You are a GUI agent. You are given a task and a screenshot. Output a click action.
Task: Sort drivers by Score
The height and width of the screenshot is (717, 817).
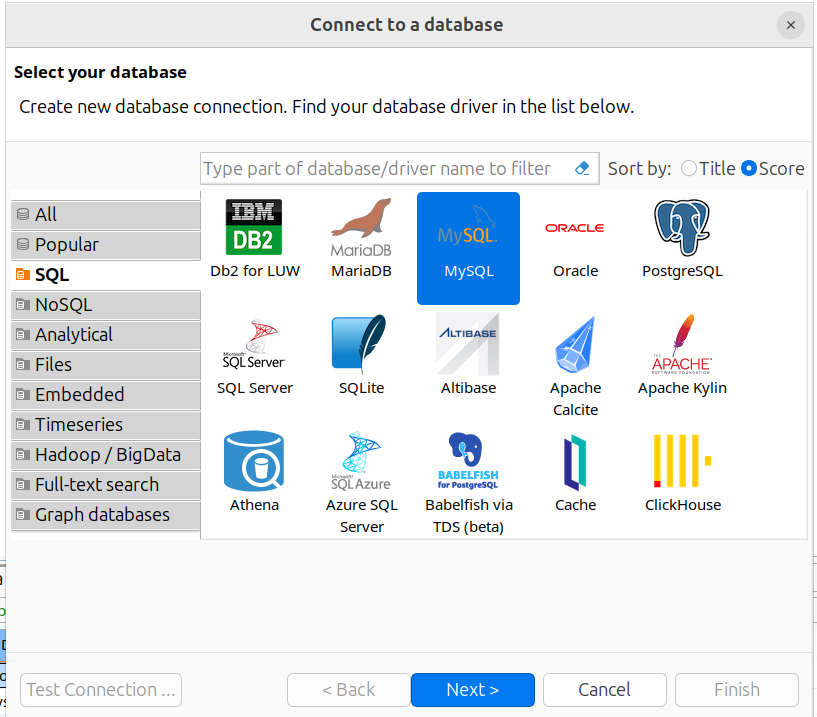tap(749, 169)
